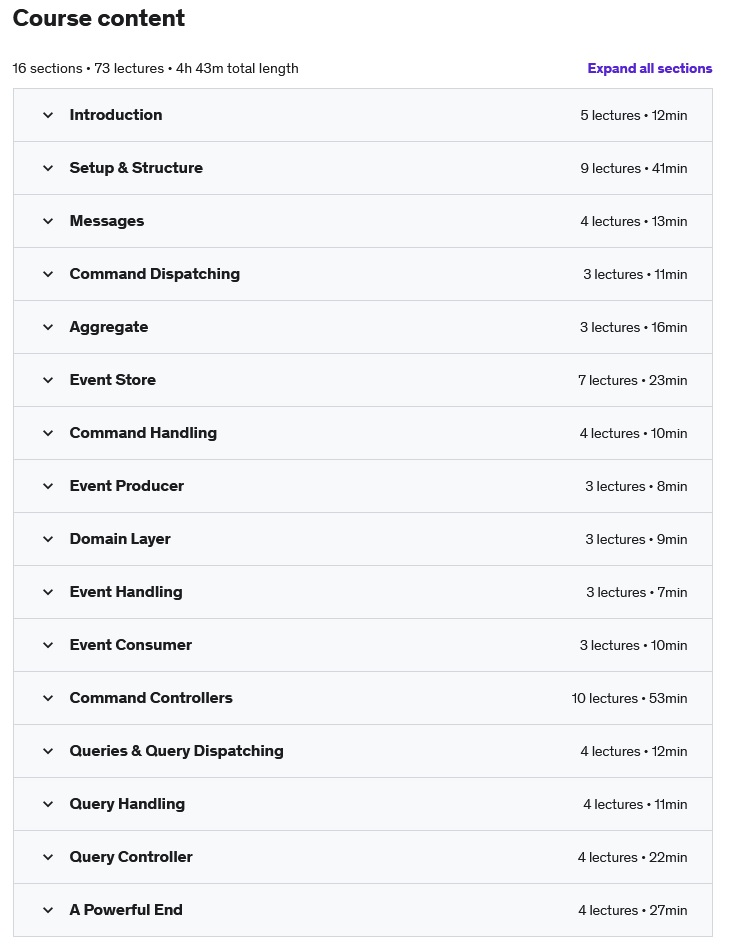Expand the Domain Layer chevron

(48, 539)
